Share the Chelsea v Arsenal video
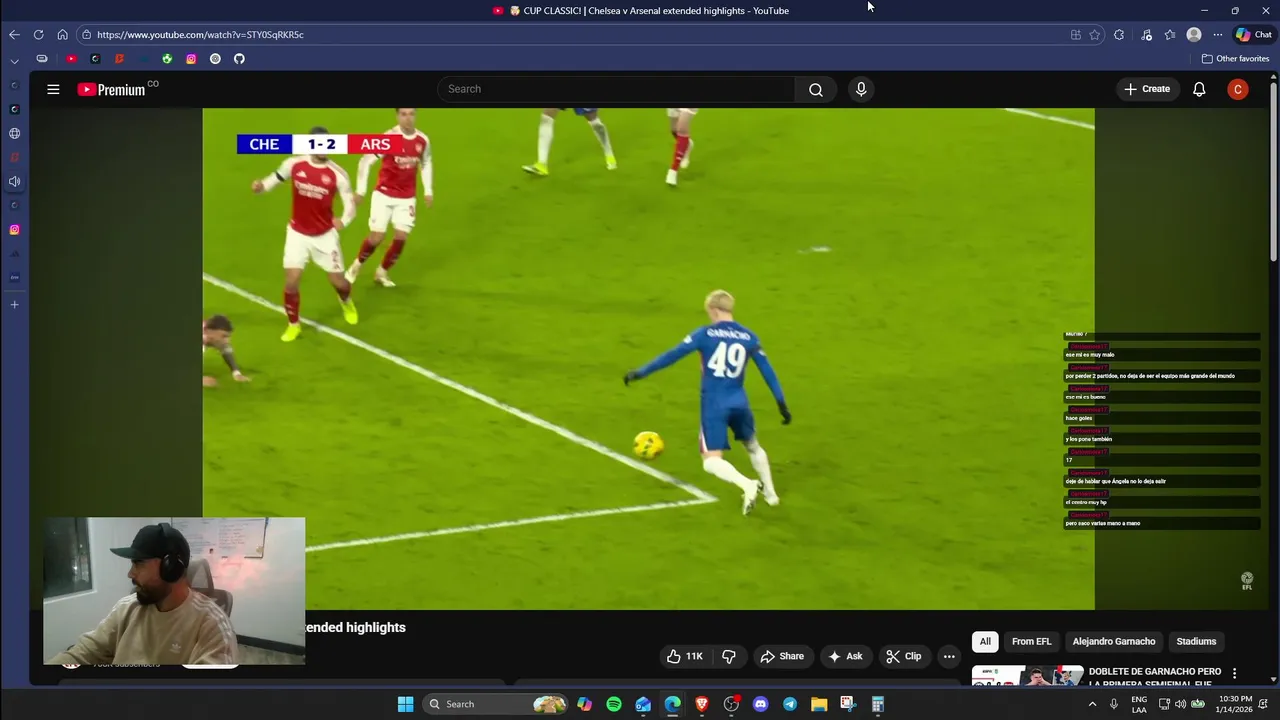 coord(782,656)
